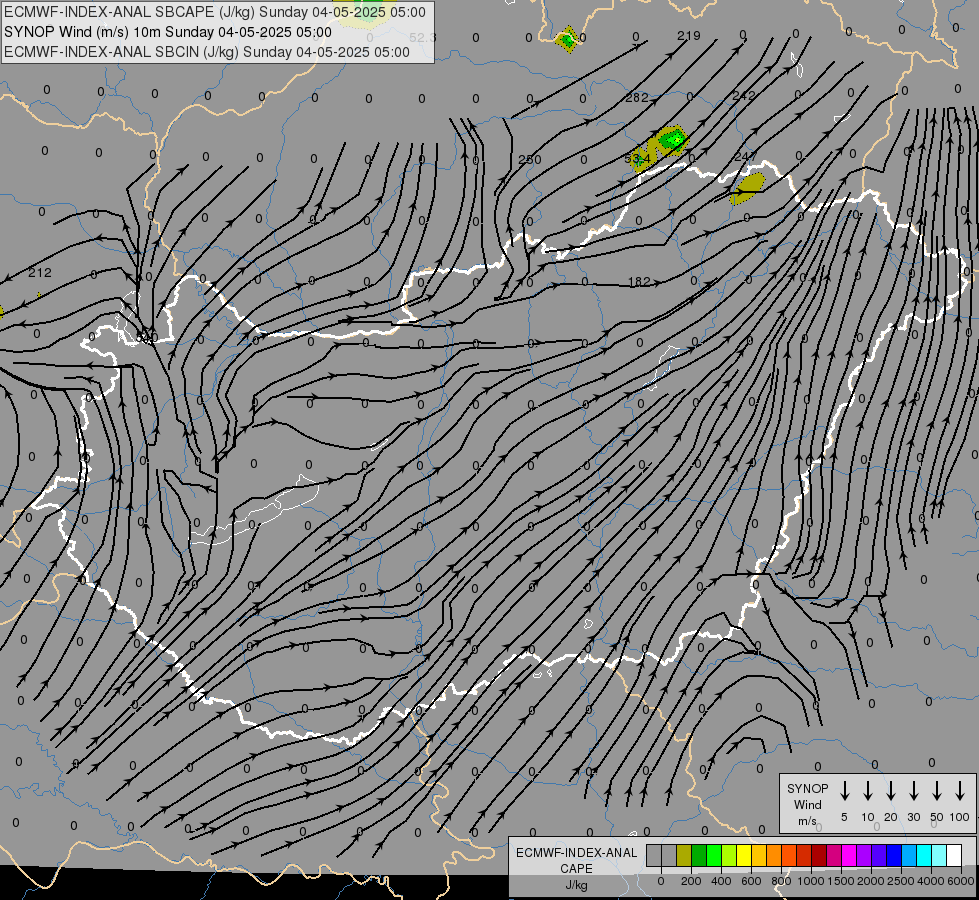Pick the dark green CAPE swatch
The width and height of the screenshot is (979, 900).
point(699,855)
